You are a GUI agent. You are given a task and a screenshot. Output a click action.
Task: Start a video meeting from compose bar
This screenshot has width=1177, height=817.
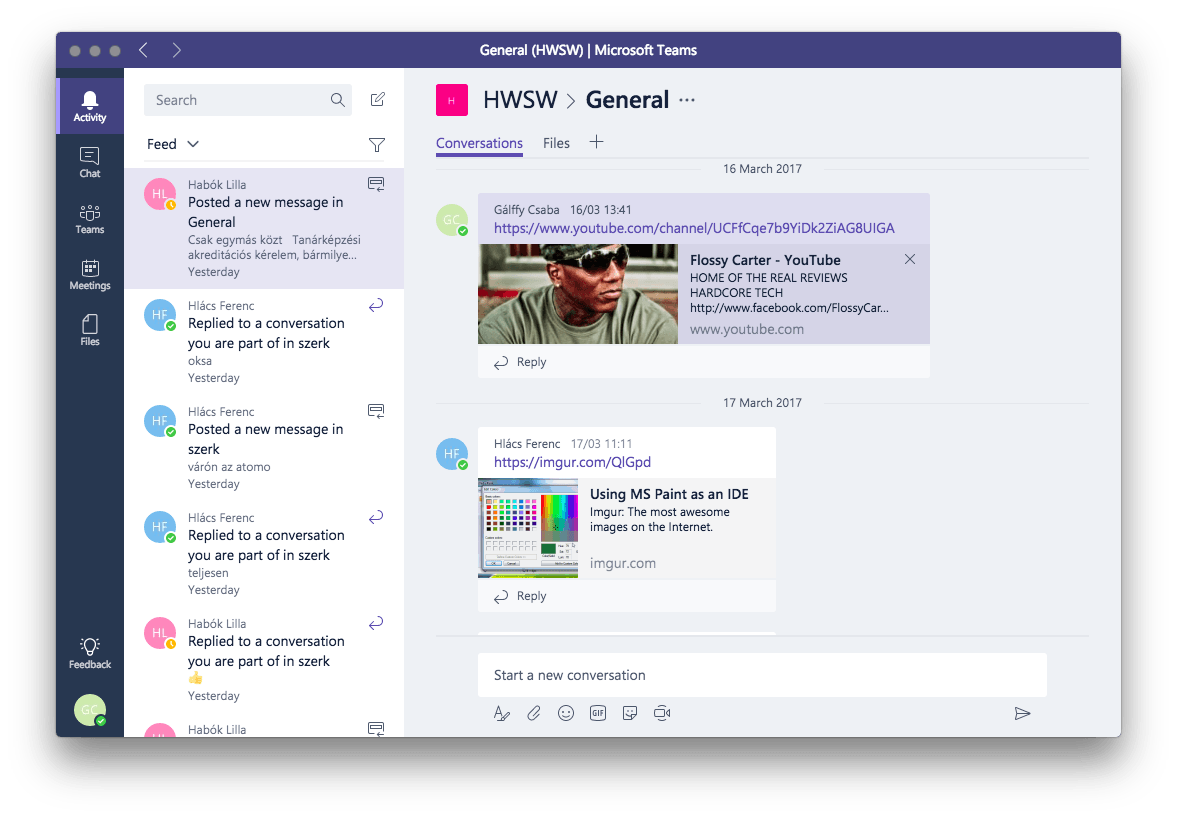662,713
